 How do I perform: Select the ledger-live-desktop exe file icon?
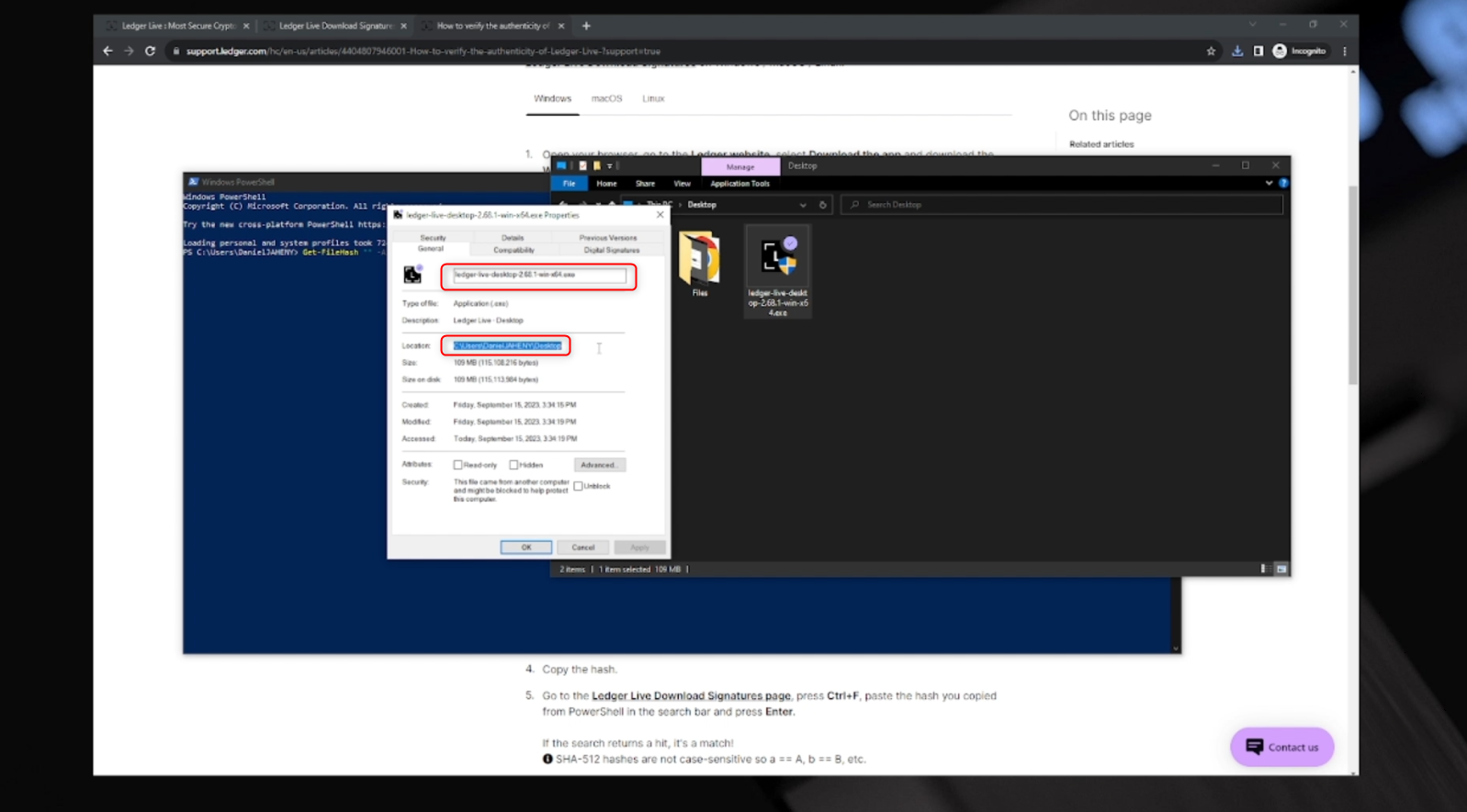point(777,259)
